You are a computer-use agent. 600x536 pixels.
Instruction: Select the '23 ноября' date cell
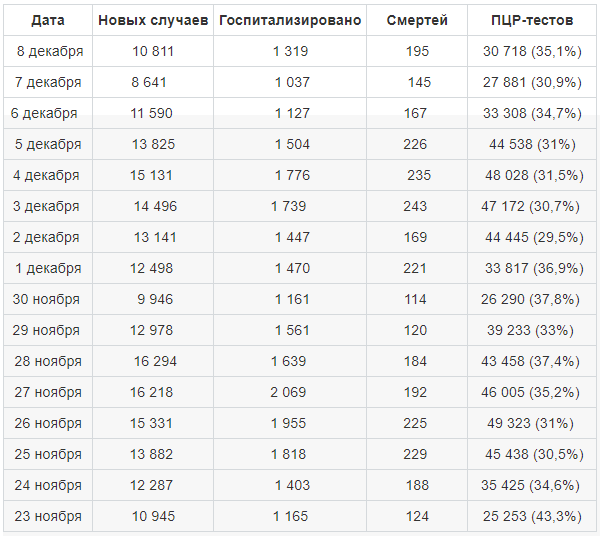tap(47, 516)
